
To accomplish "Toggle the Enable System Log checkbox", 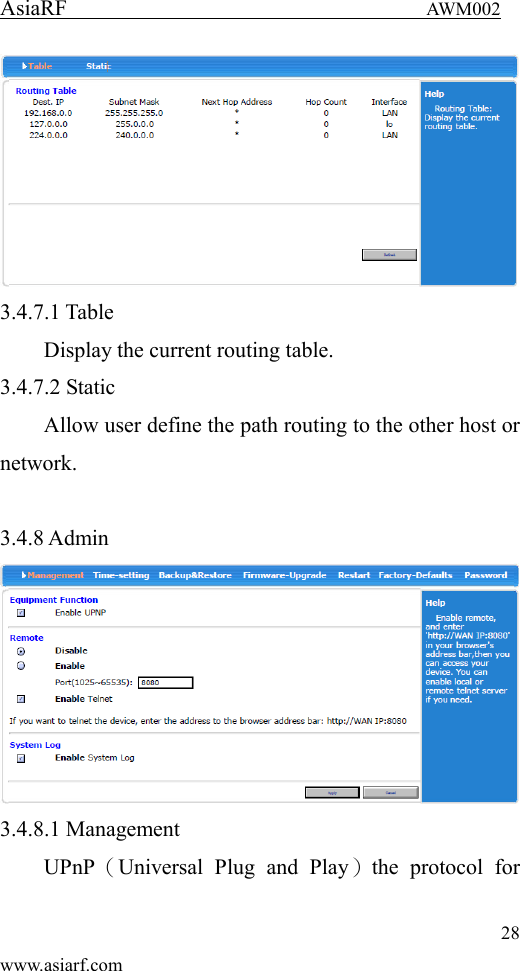I will click(21, 757).
